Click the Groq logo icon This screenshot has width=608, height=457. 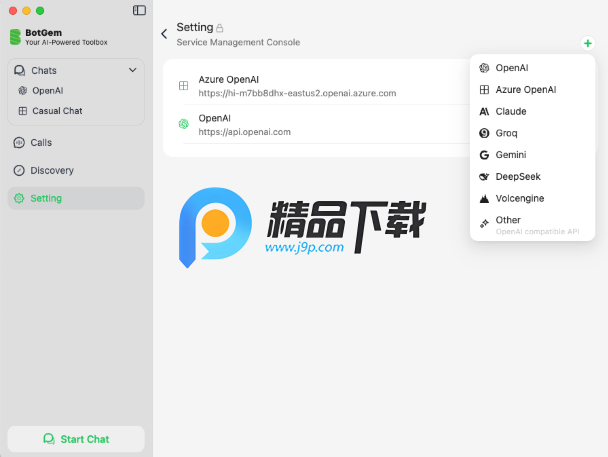484,133
